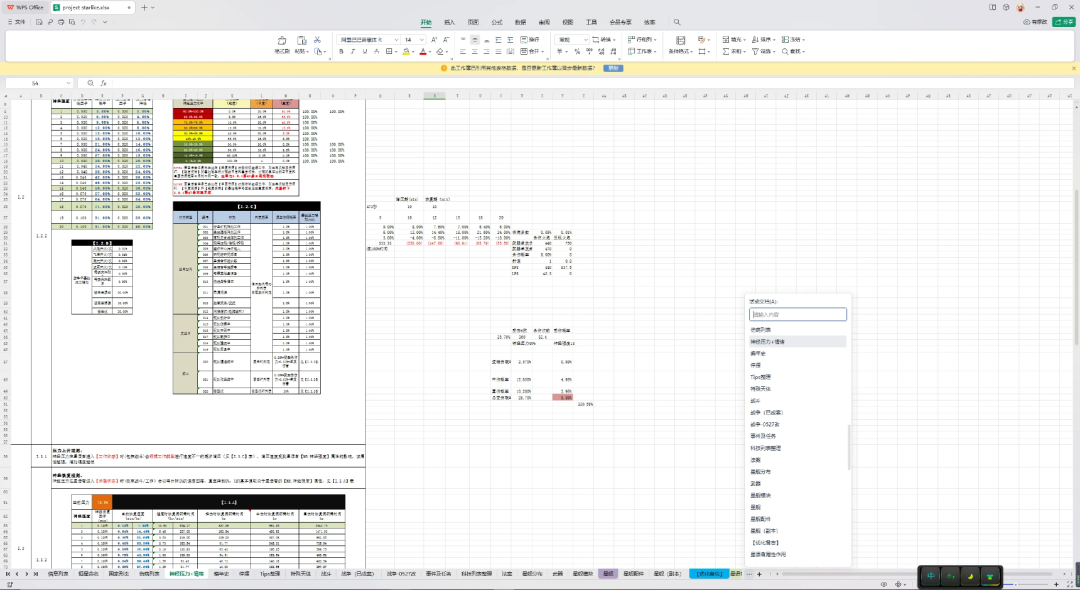Center cell content horizontally
This screenshot has height=590, width=1080.
(475, 52)
